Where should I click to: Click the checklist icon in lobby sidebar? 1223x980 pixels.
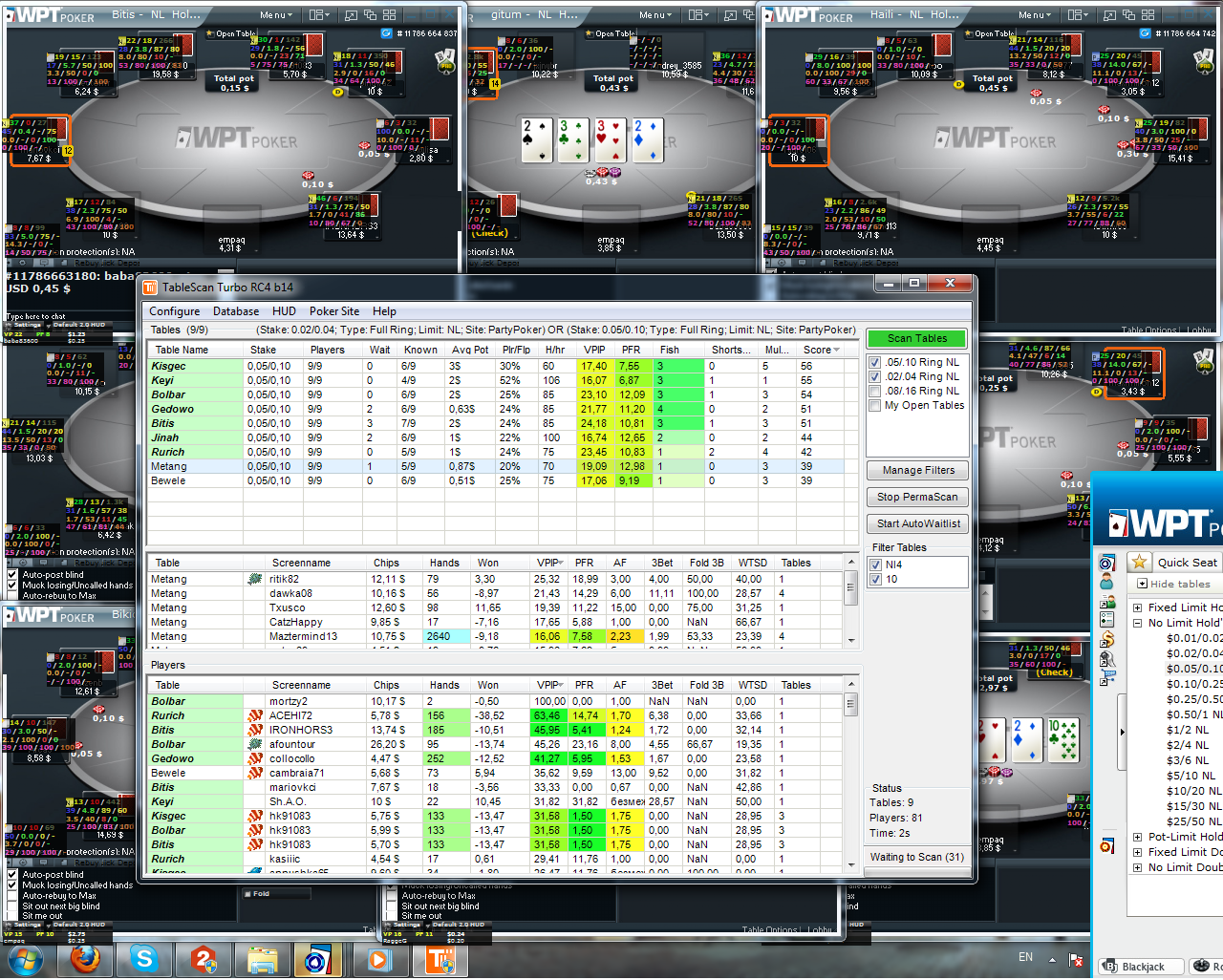(x=1107, y=620)
